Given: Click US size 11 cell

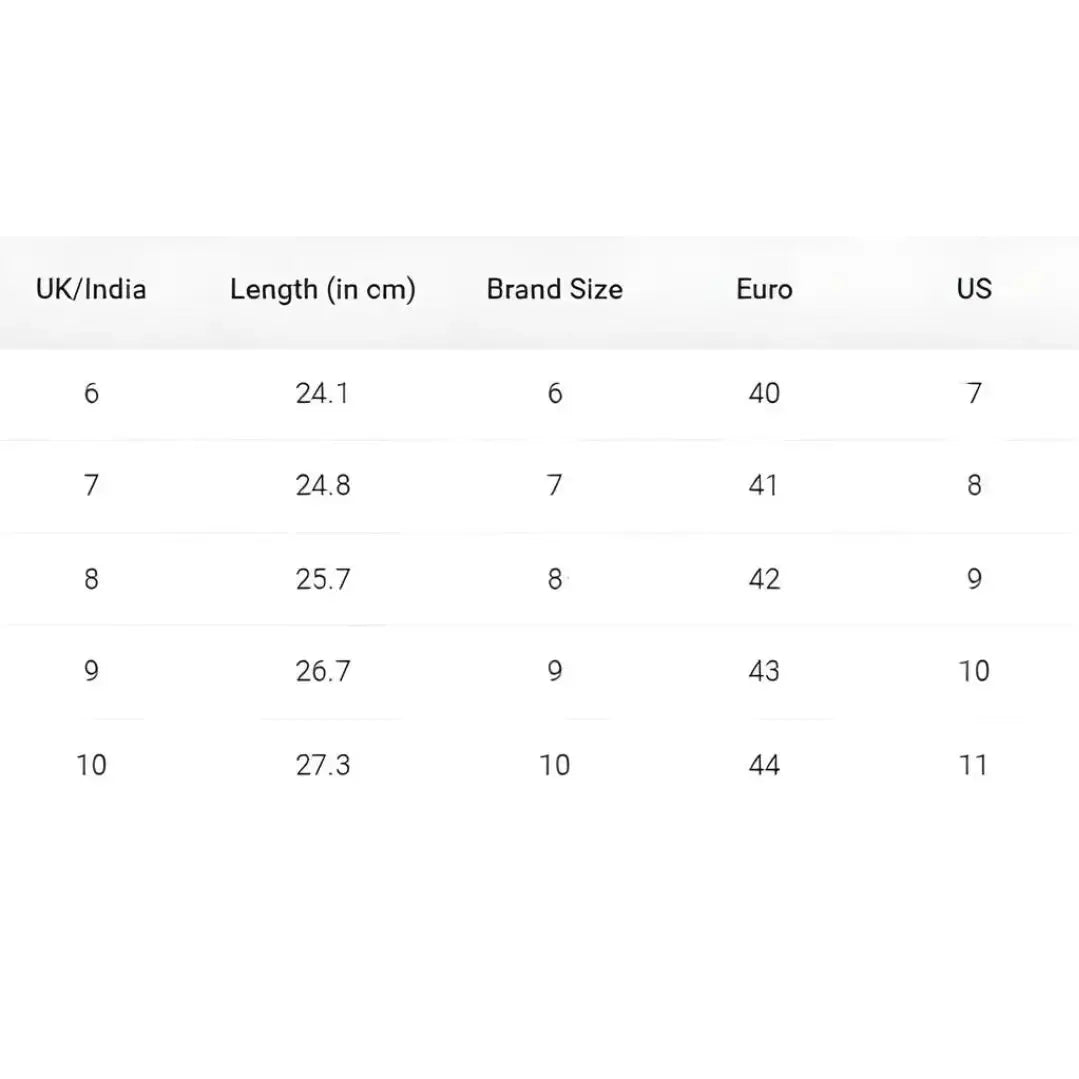Looking at the screenshot, I should [x=973, y=765].
